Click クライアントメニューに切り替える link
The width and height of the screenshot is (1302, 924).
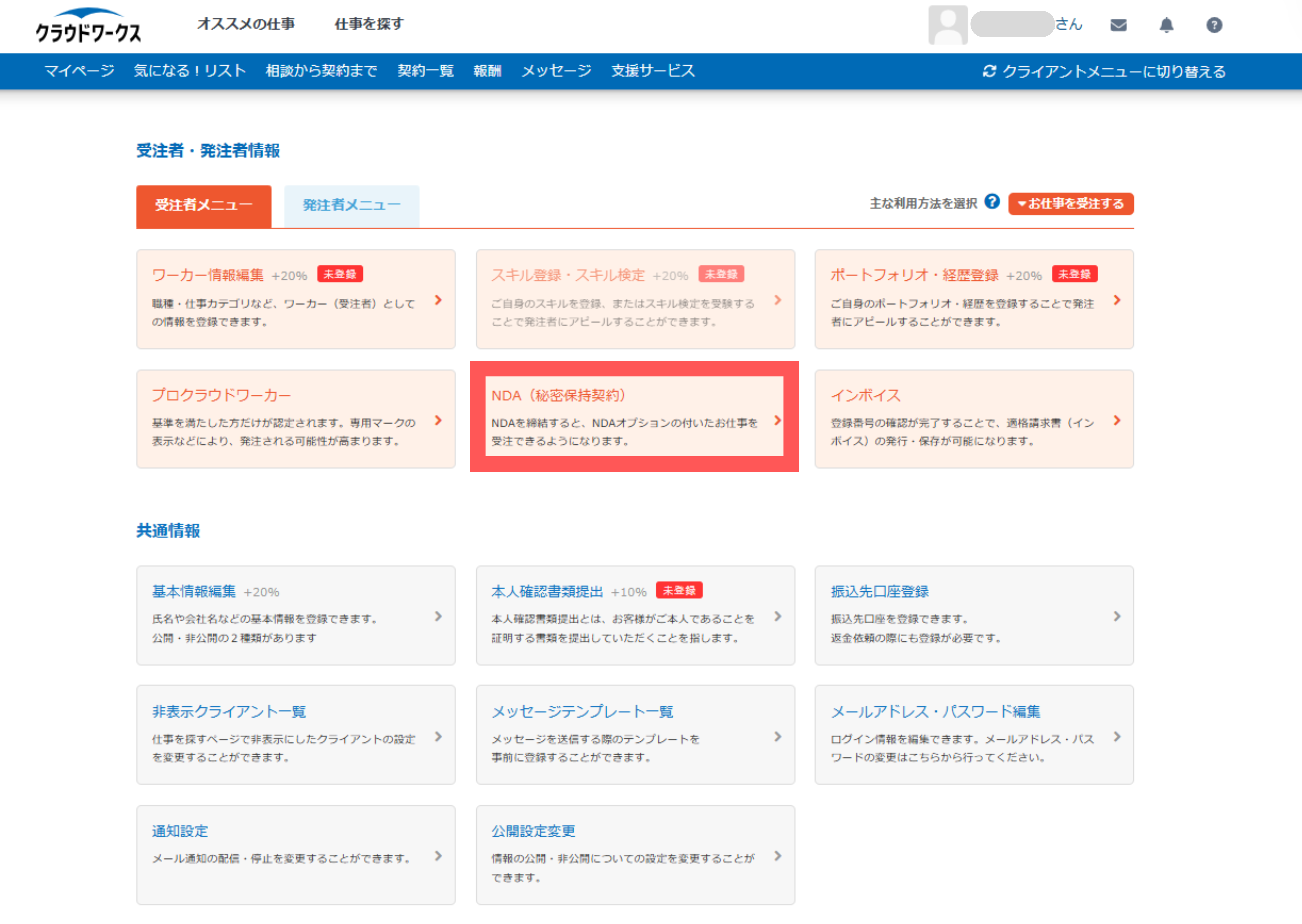[x=1114, y=71]
